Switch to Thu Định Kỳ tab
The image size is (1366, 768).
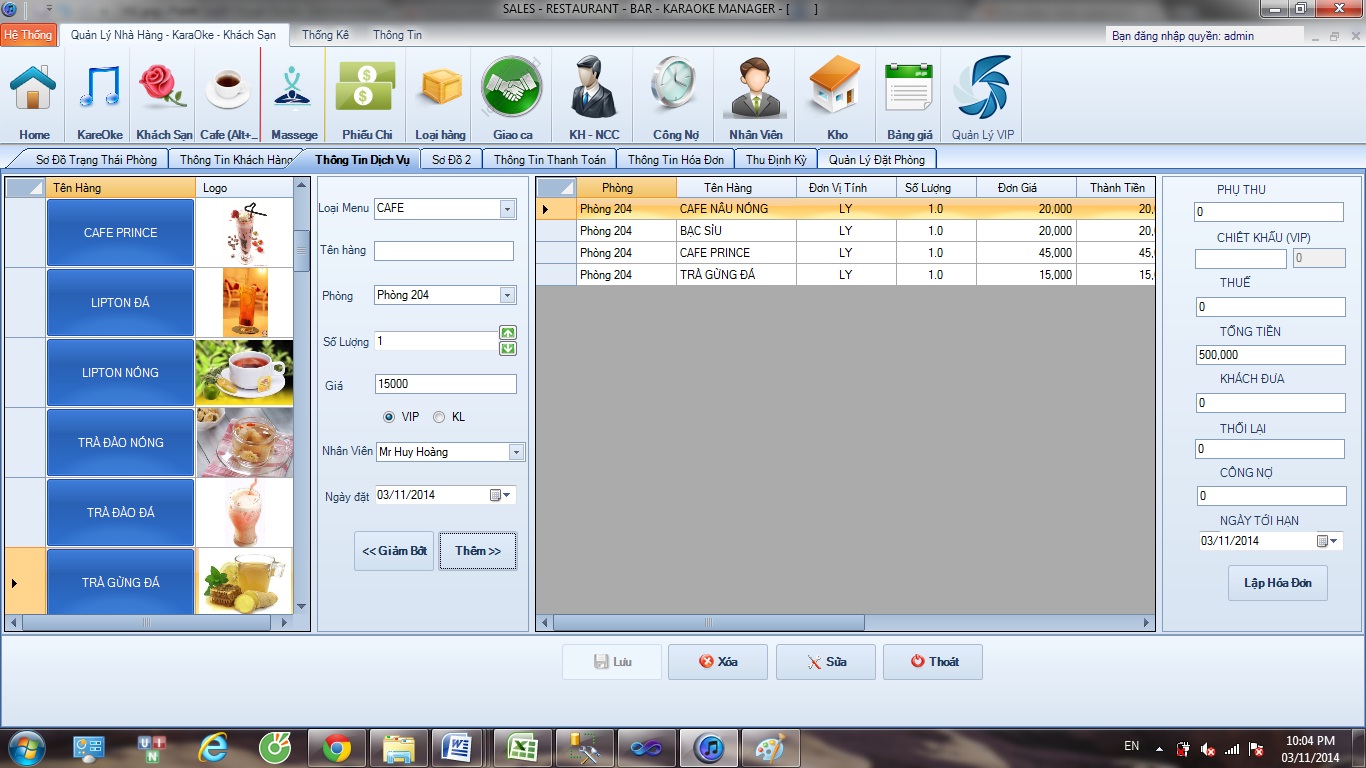coord(776,159)
